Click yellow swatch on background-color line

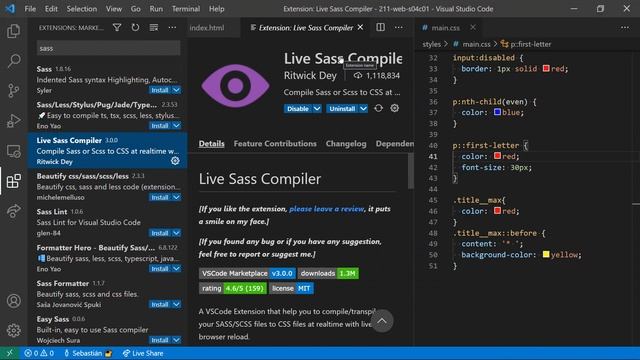click(546, 254)
